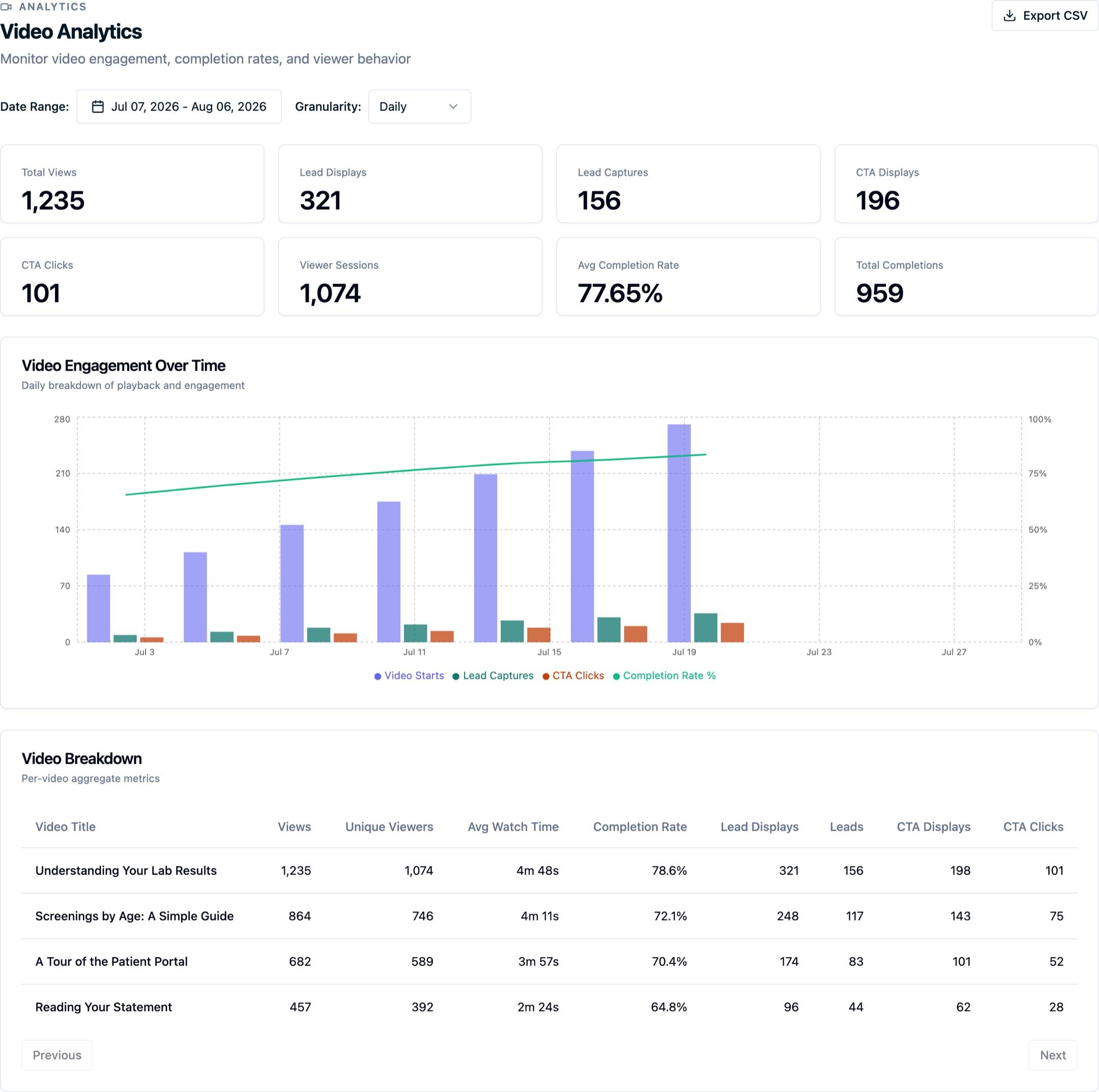The image size is (1099, 1092).
Task: Sort by Avg Watch Time column header
Action: [x=513, y=826]
